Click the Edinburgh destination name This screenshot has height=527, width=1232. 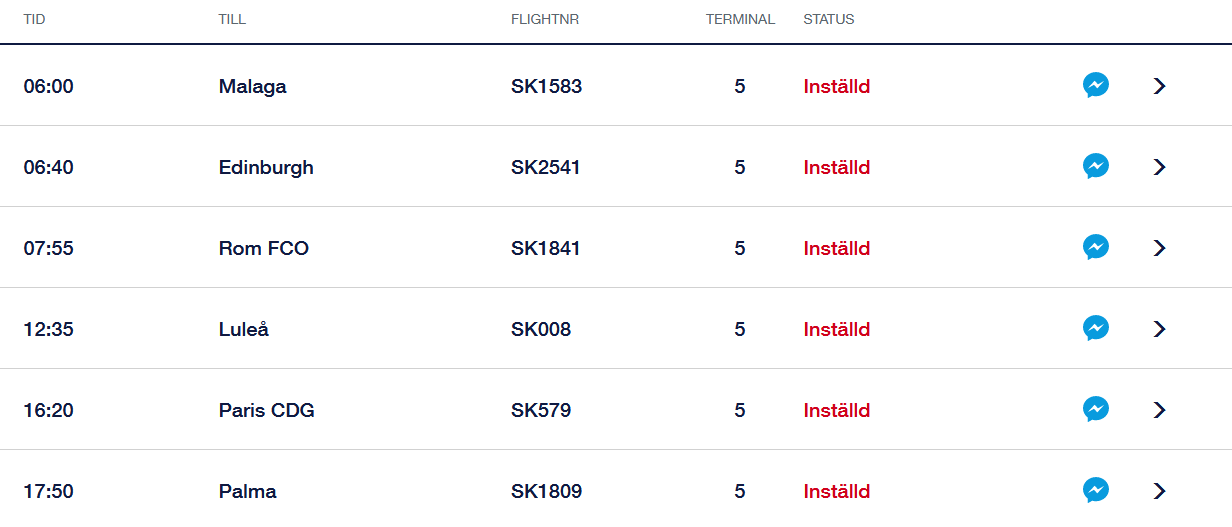click(266, 167)
